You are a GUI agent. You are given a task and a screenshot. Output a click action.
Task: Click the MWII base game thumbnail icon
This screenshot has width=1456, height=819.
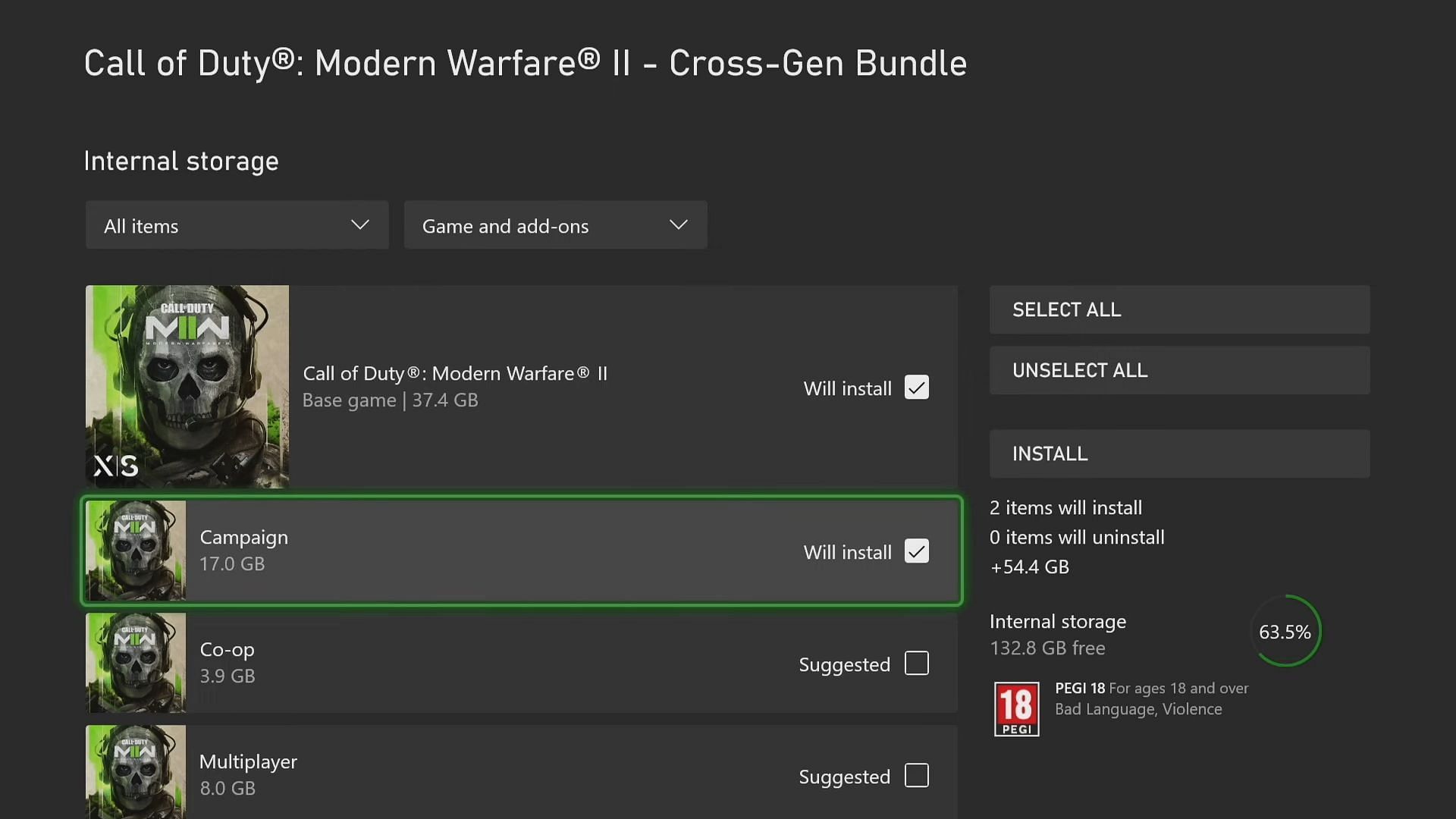tap(187, 387)
